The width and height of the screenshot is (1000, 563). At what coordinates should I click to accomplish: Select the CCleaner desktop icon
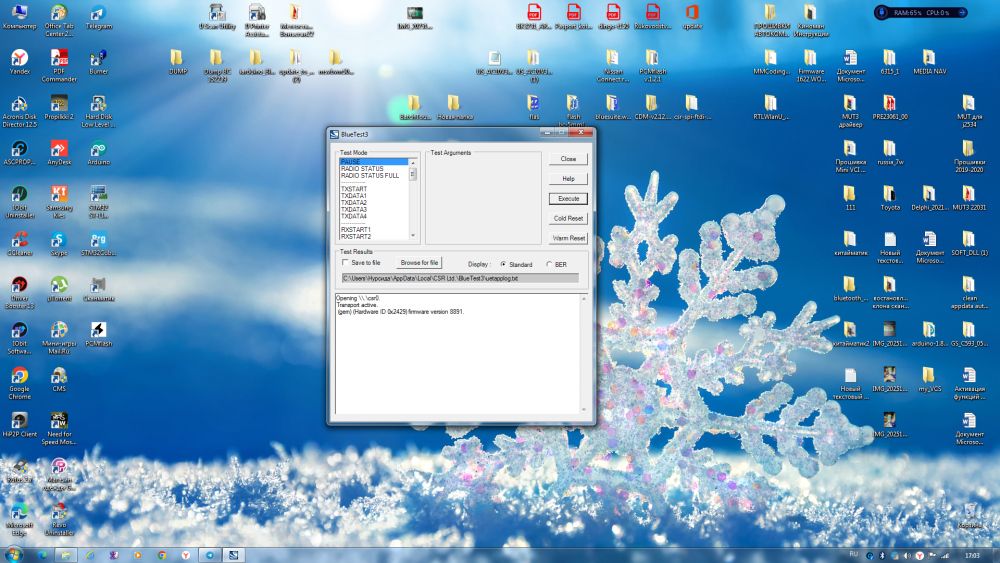[19, 244]
